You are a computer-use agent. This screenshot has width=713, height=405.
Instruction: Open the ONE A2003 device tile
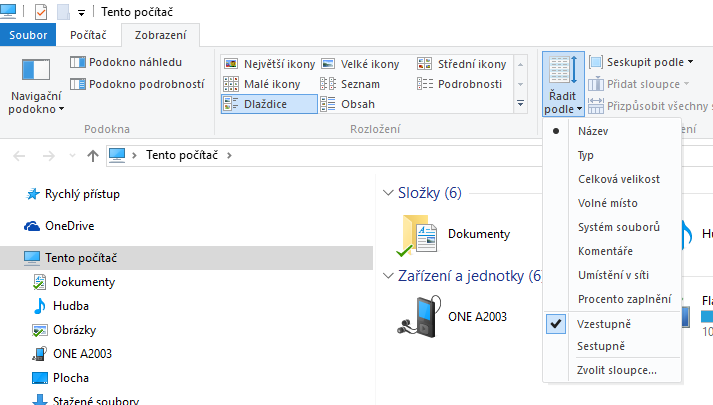tap(420, 317)
